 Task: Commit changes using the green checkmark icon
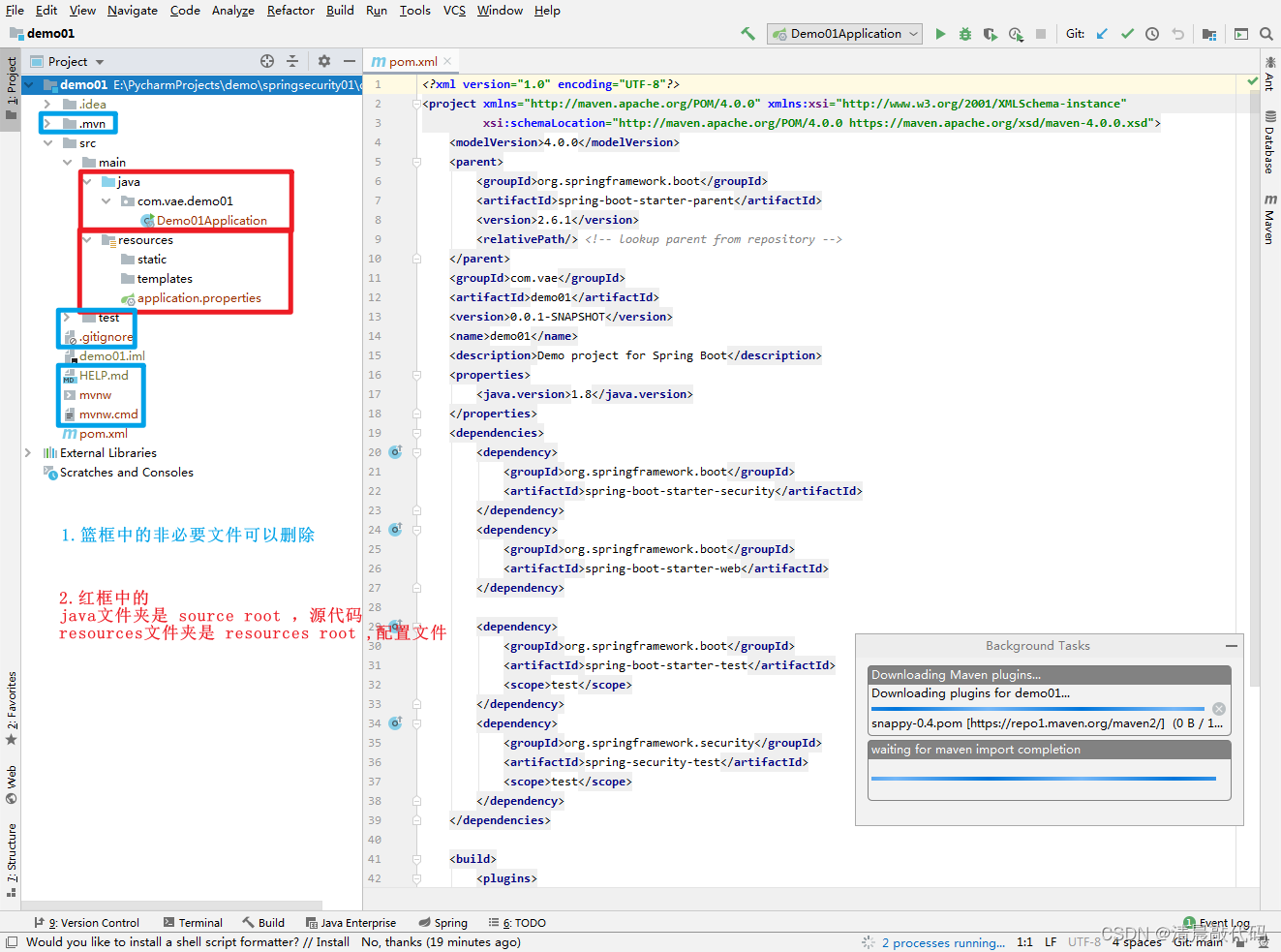tap(1126, 33)
